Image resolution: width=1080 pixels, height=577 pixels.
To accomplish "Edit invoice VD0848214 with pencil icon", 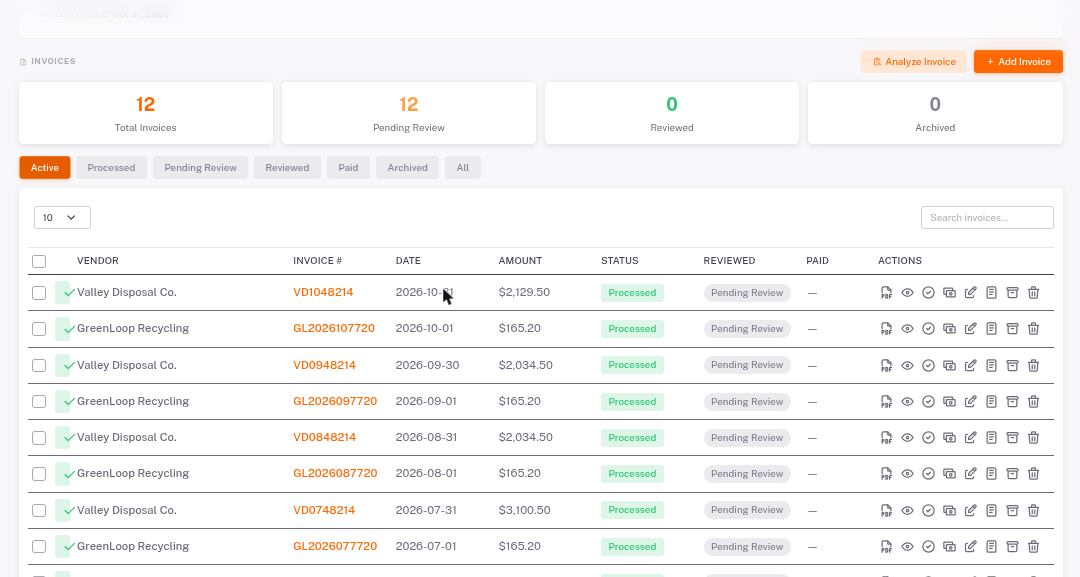I will [970, 438].
